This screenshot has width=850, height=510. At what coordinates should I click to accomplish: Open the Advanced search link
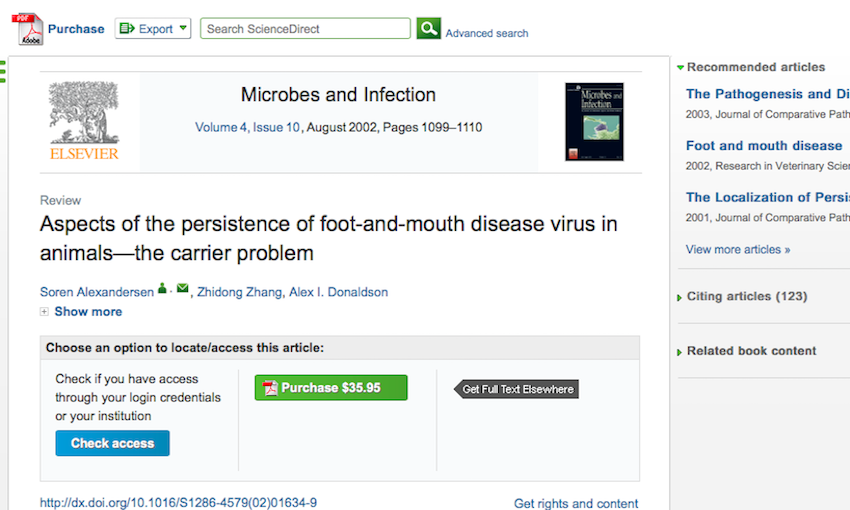(x=487, y=33)
